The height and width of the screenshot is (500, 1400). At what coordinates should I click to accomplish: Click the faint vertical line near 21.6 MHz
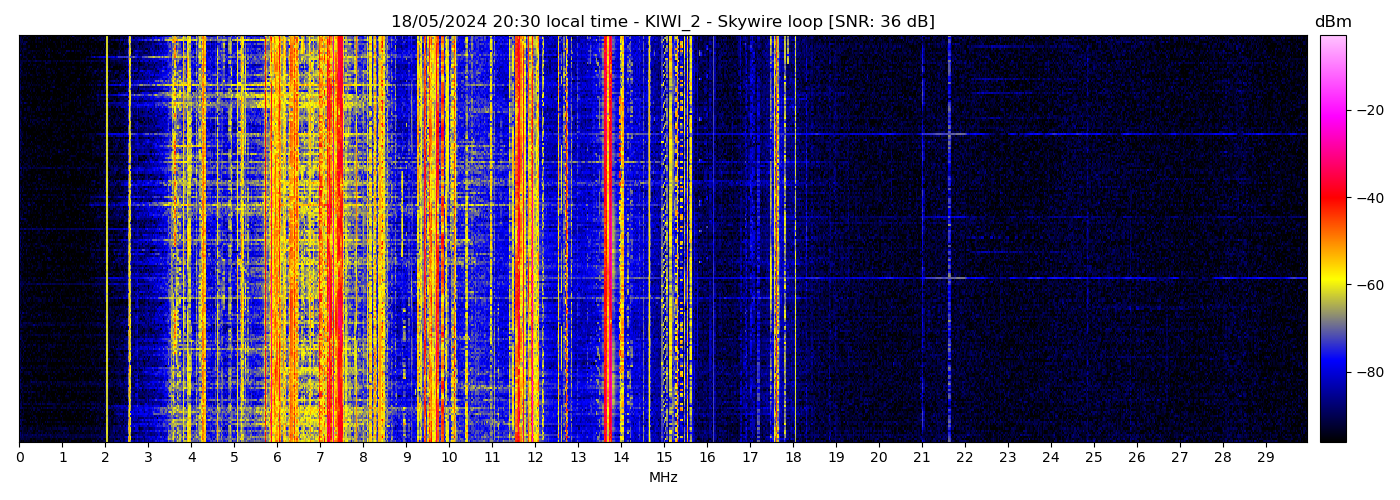[949, 240]
